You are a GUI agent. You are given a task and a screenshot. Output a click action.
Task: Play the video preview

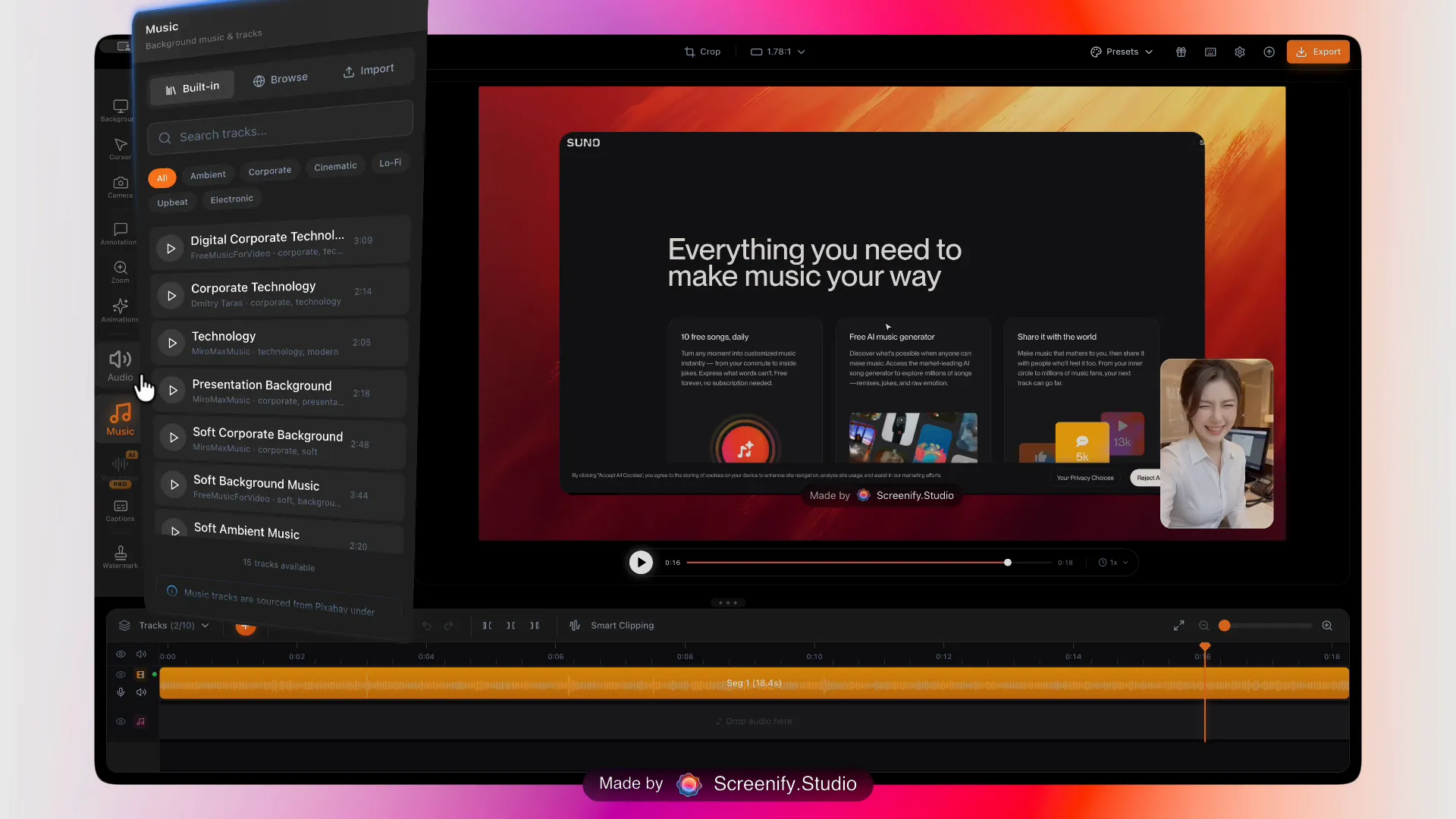(641, 562)
